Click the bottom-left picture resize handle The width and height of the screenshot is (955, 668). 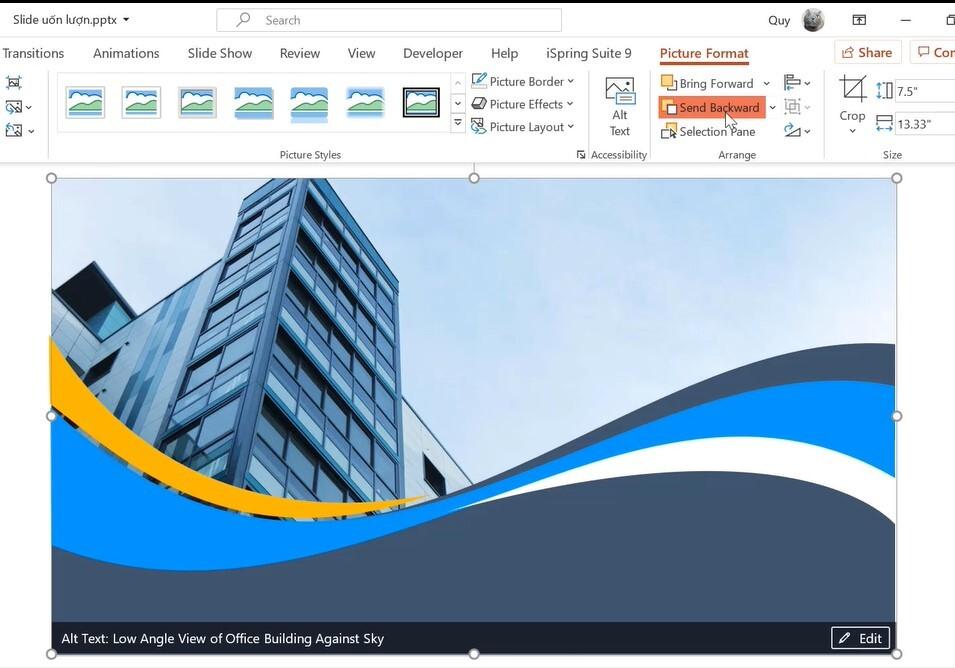pos(51,653)
